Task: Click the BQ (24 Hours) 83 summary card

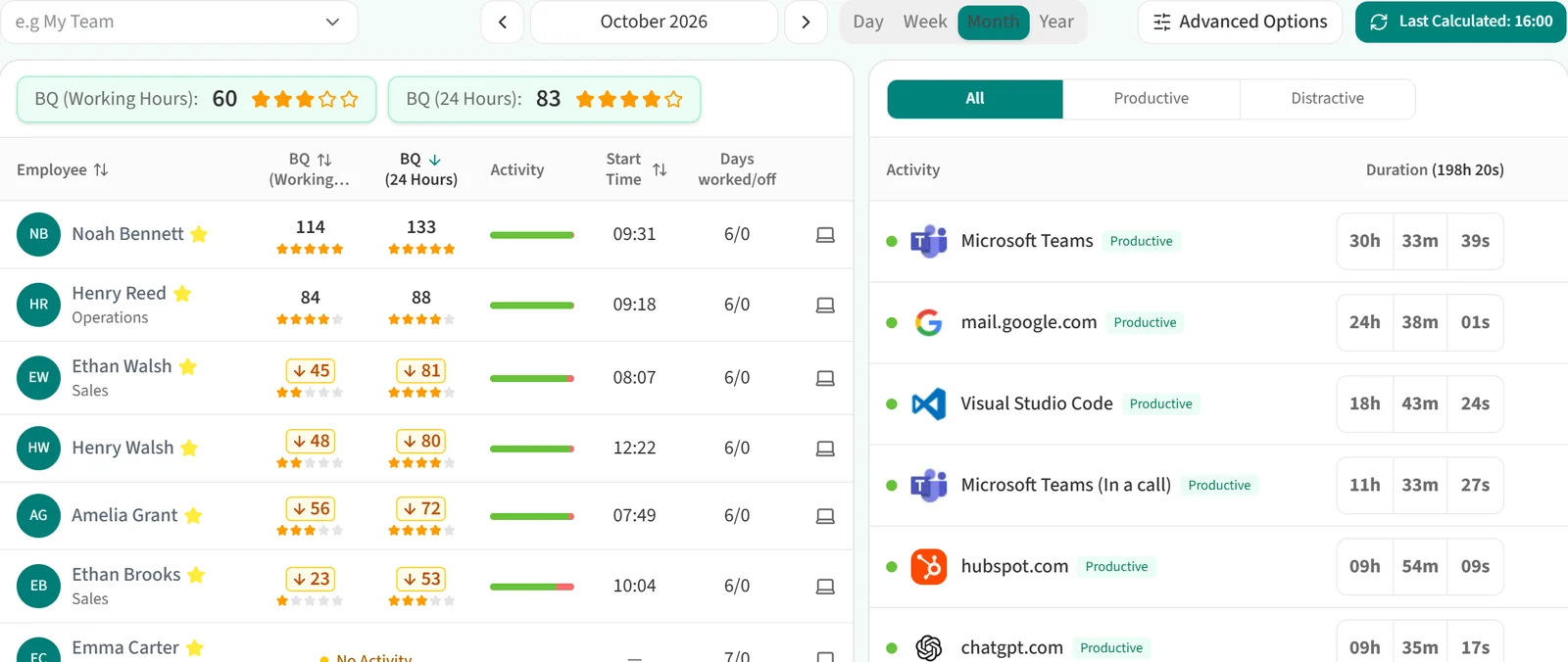Action: pyautogui.click(x=544, y=99)
